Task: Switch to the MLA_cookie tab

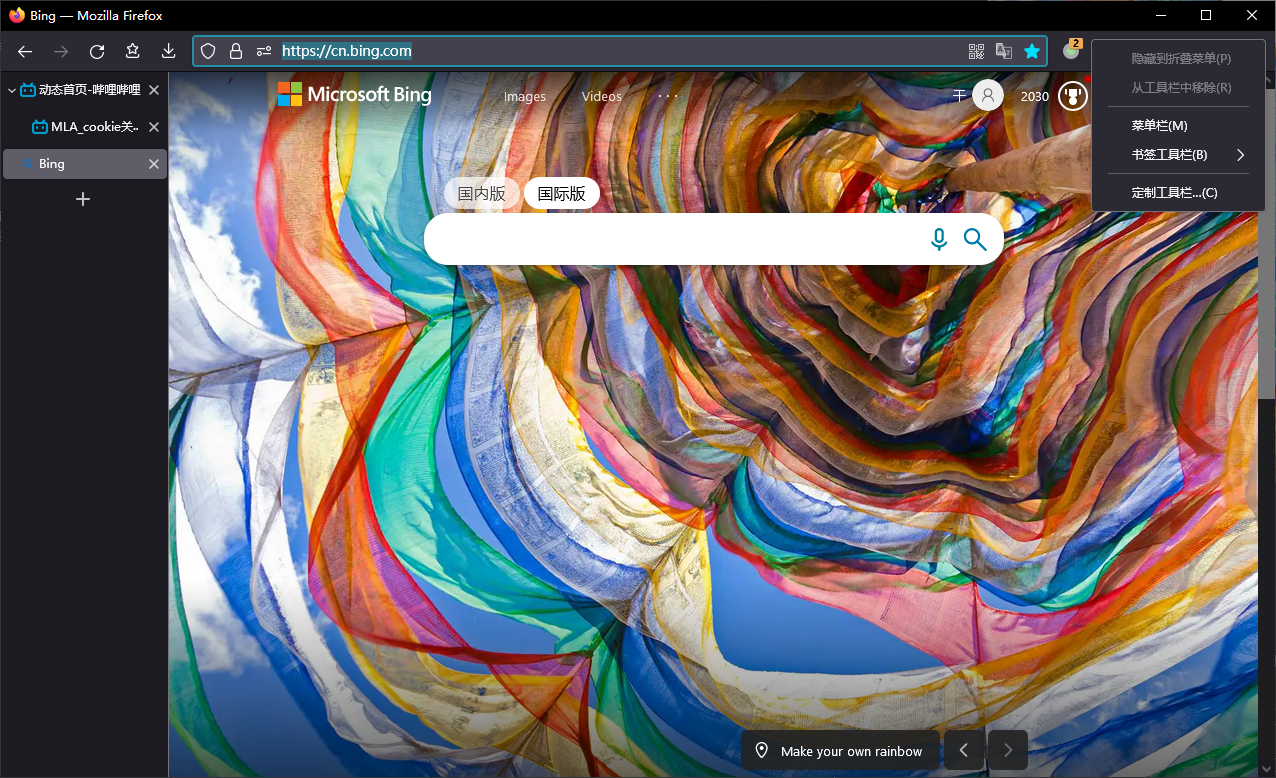Action: point(94,127)
